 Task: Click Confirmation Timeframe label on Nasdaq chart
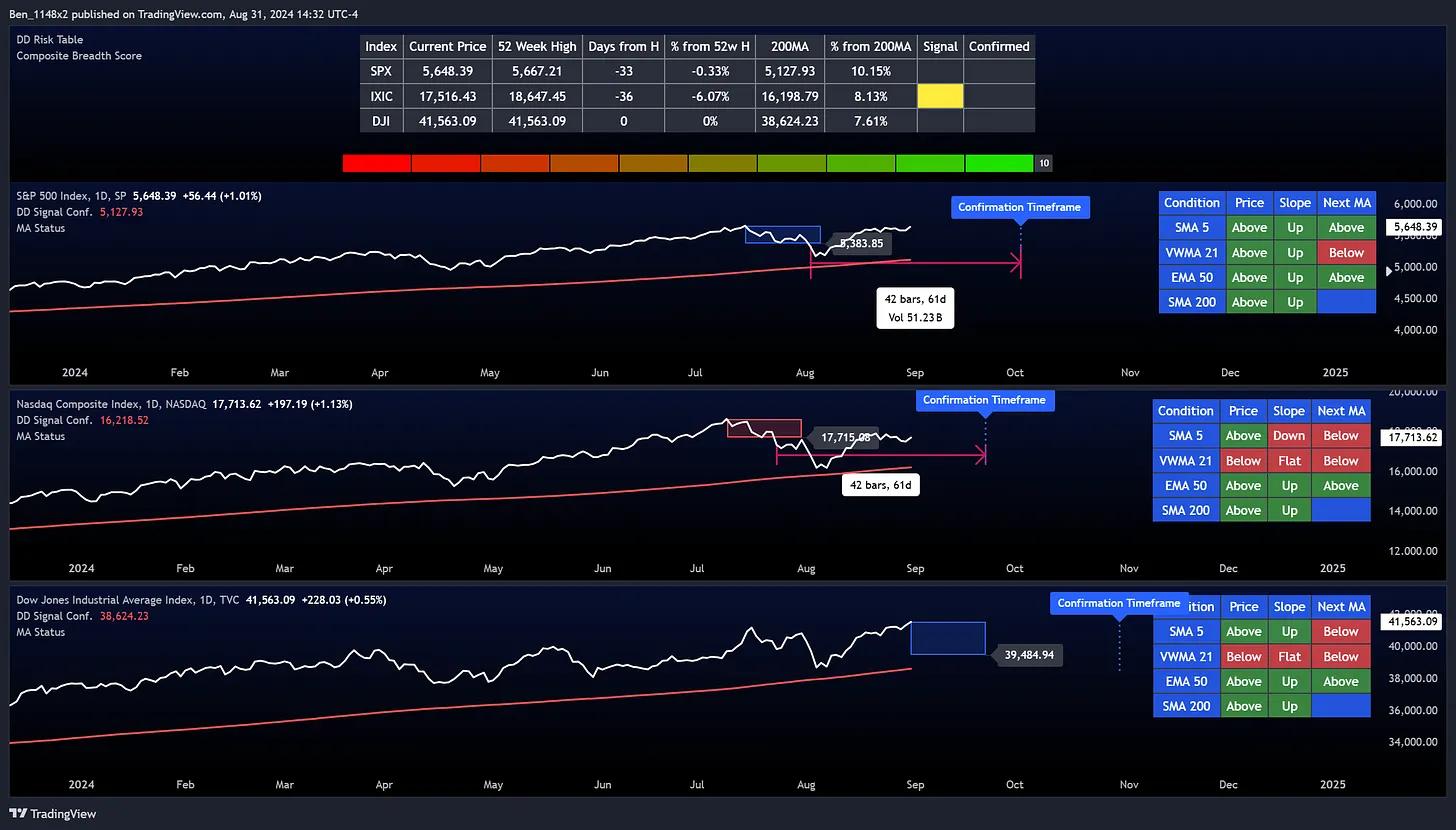coord(984,400)
